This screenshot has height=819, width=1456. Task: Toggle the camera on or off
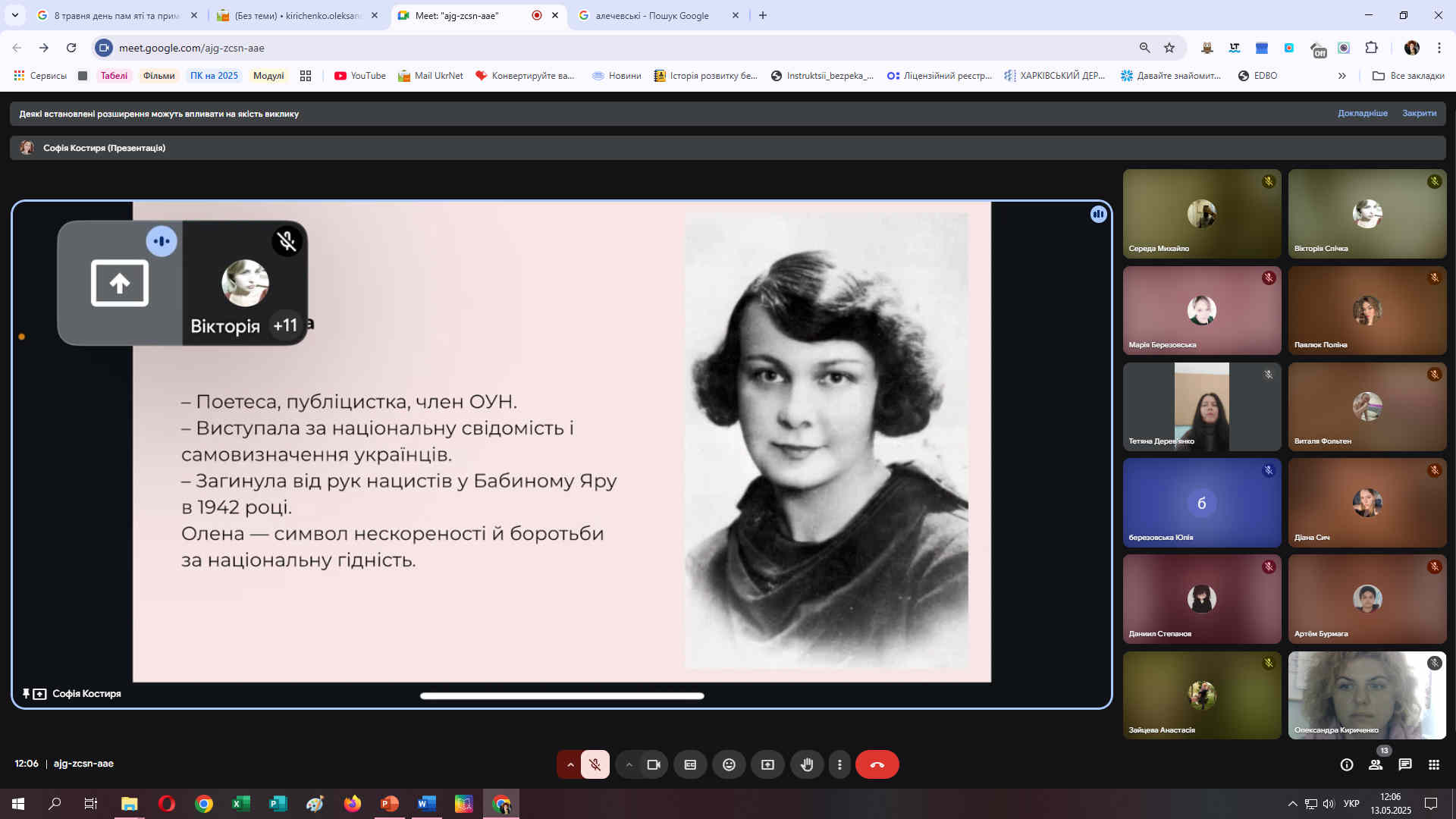coord(653,764)
